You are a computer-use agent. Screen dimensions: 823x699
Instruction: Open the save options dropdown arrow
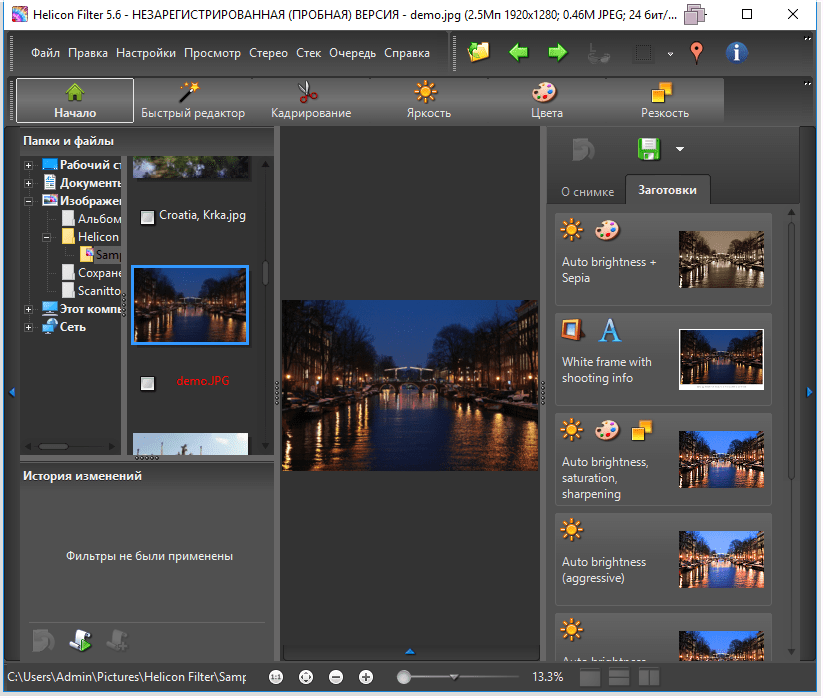tap(680, 149)
